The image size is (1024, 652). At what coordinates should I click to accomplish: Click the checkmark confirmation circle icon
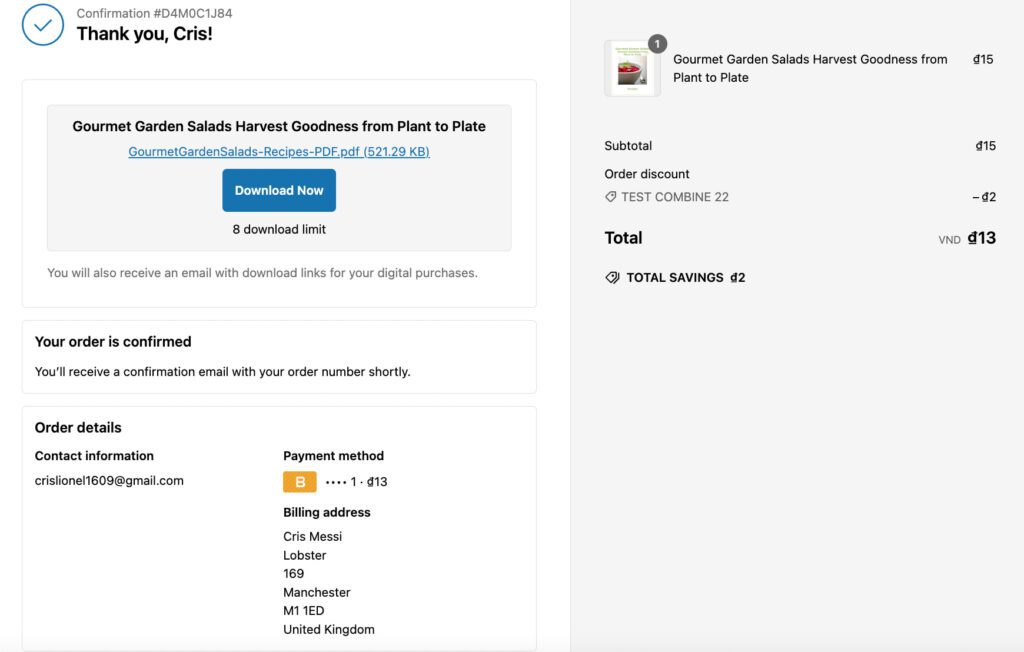click(42, 25)
